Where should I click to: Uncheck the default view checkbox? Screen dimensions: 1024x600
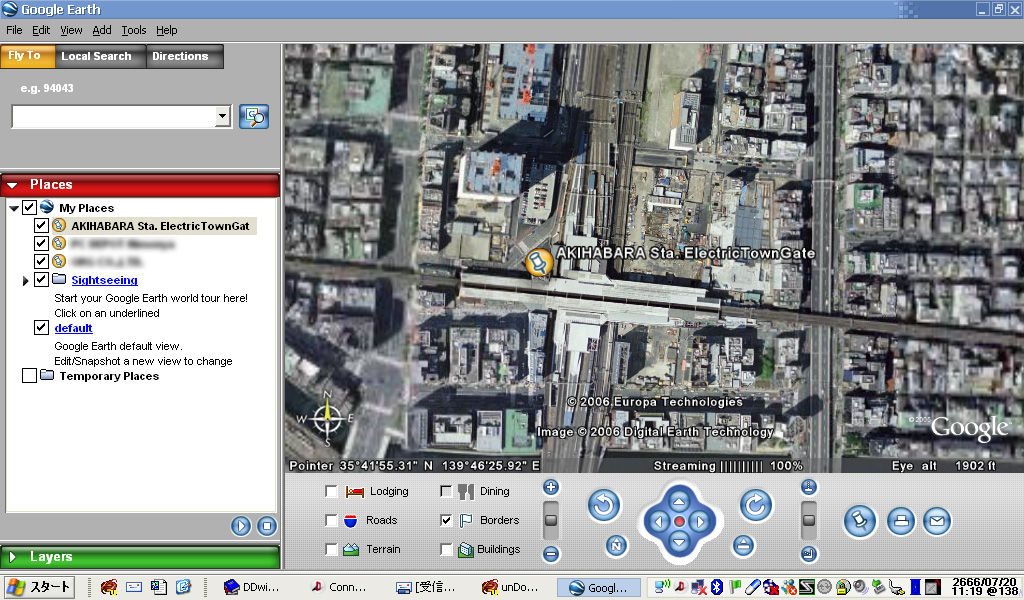click(41, 328)
